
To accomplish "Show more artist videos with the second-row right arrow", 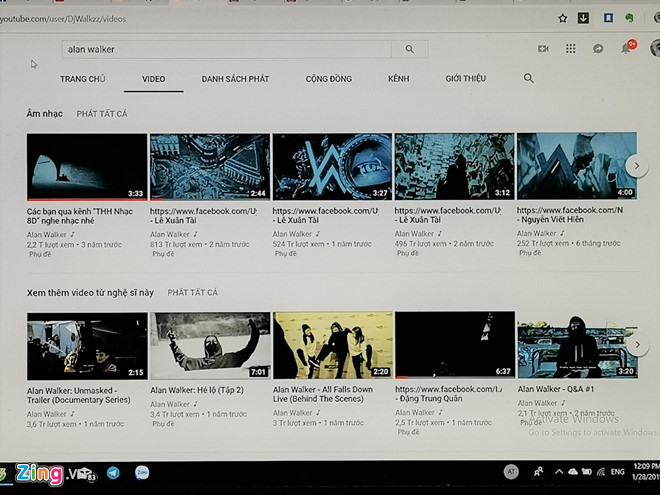I will coord(638,345).
